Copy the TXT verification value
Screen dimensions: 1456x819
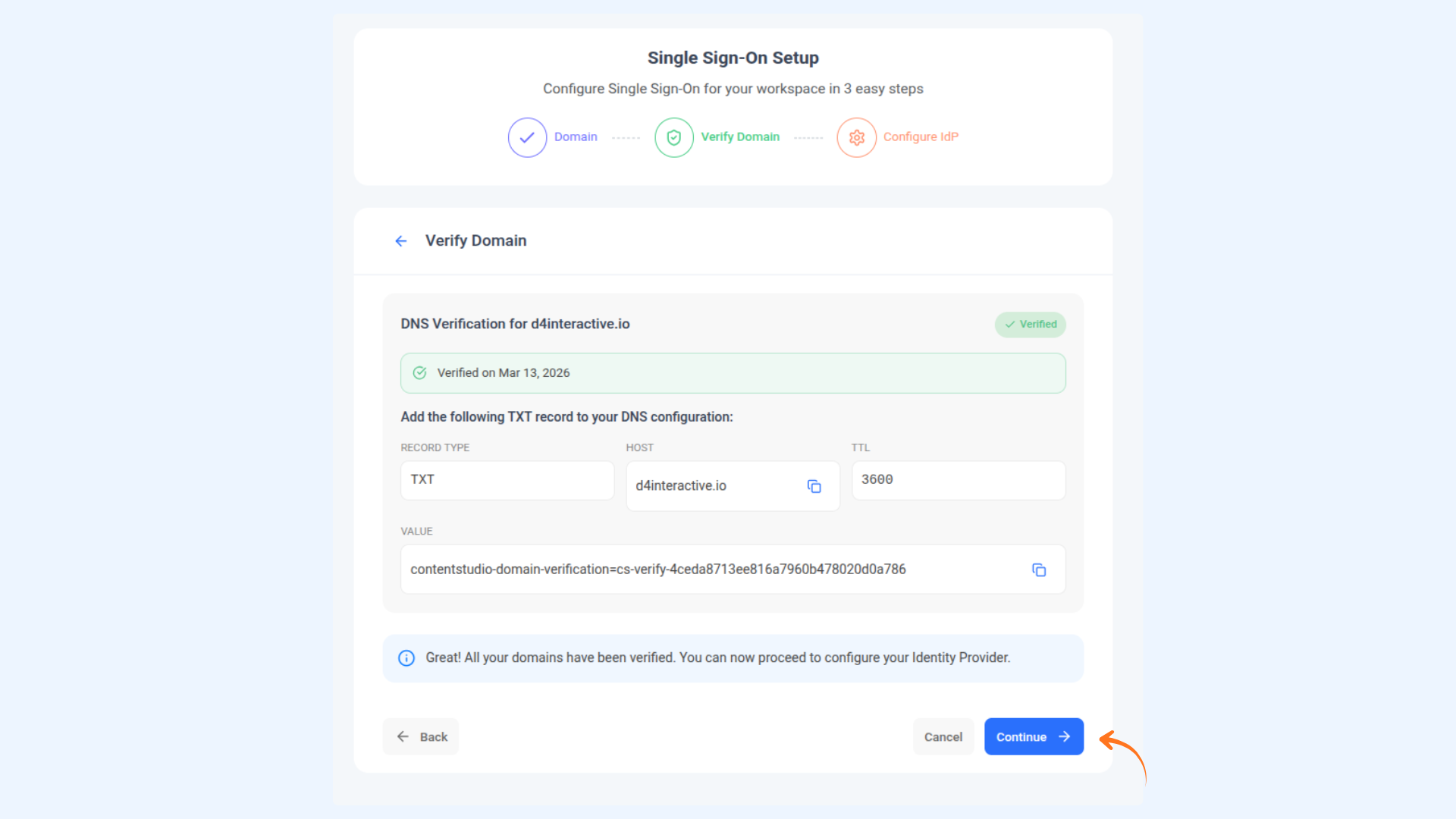1039,570
